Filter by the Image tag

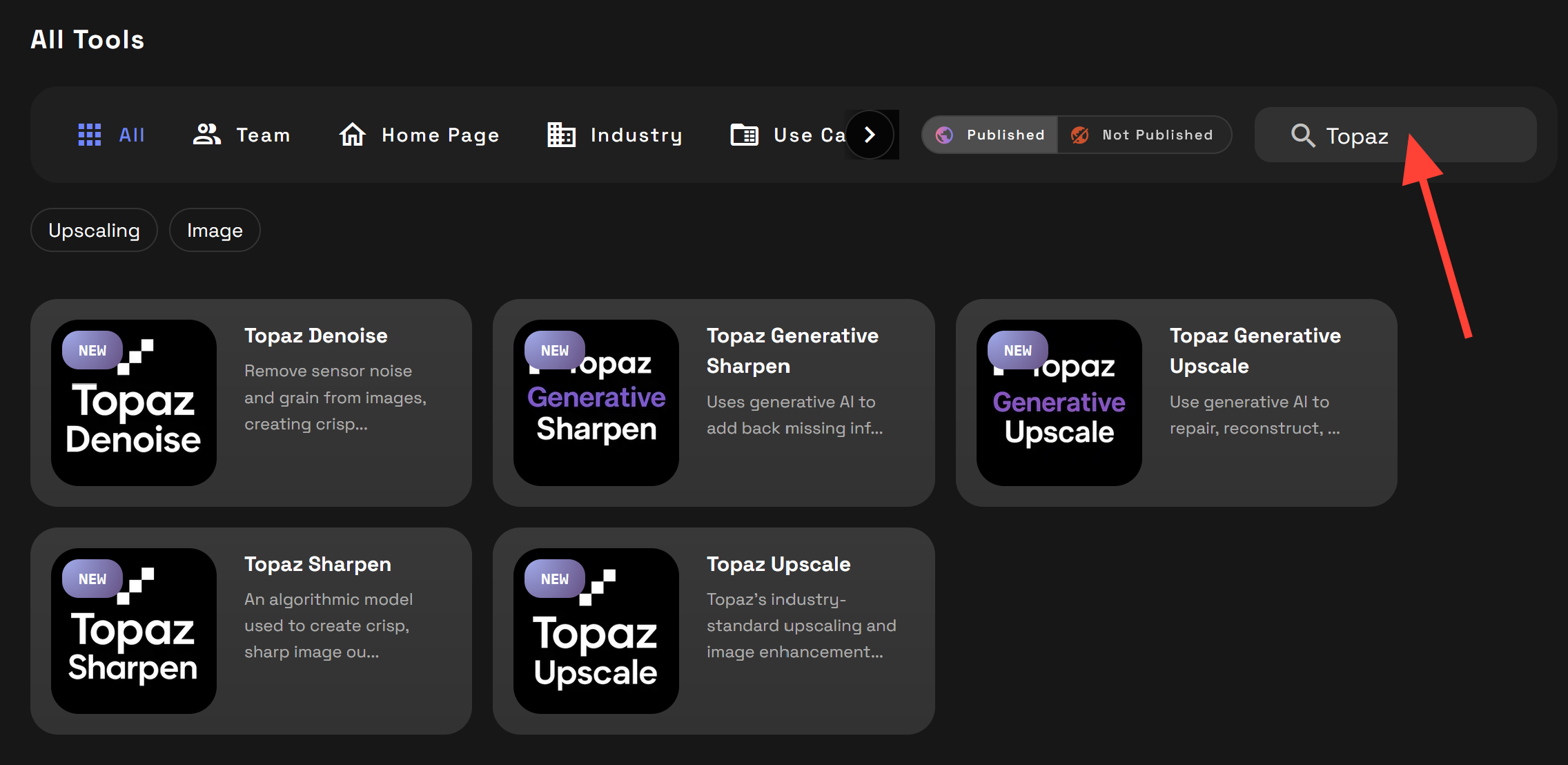click(x=215, y=230)
